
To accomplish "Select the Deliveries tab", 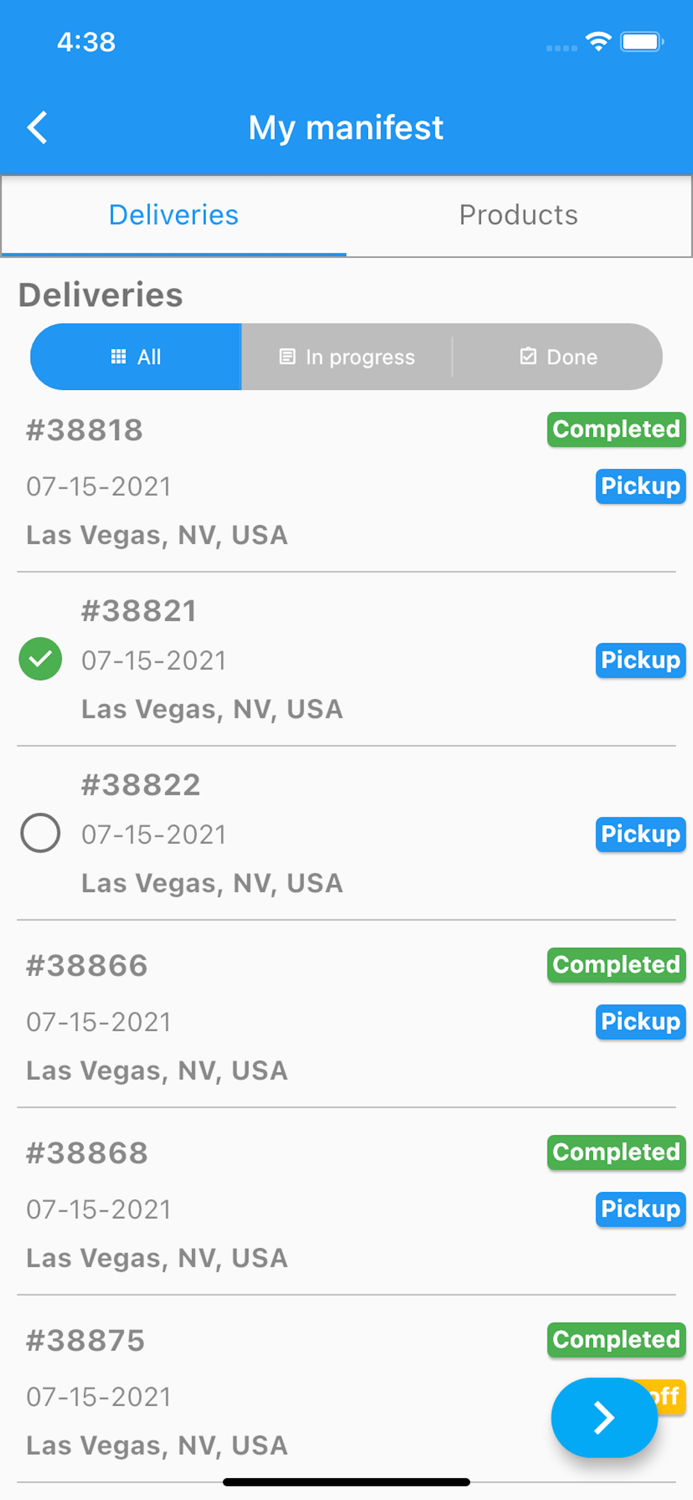I will tap(174, 215).
